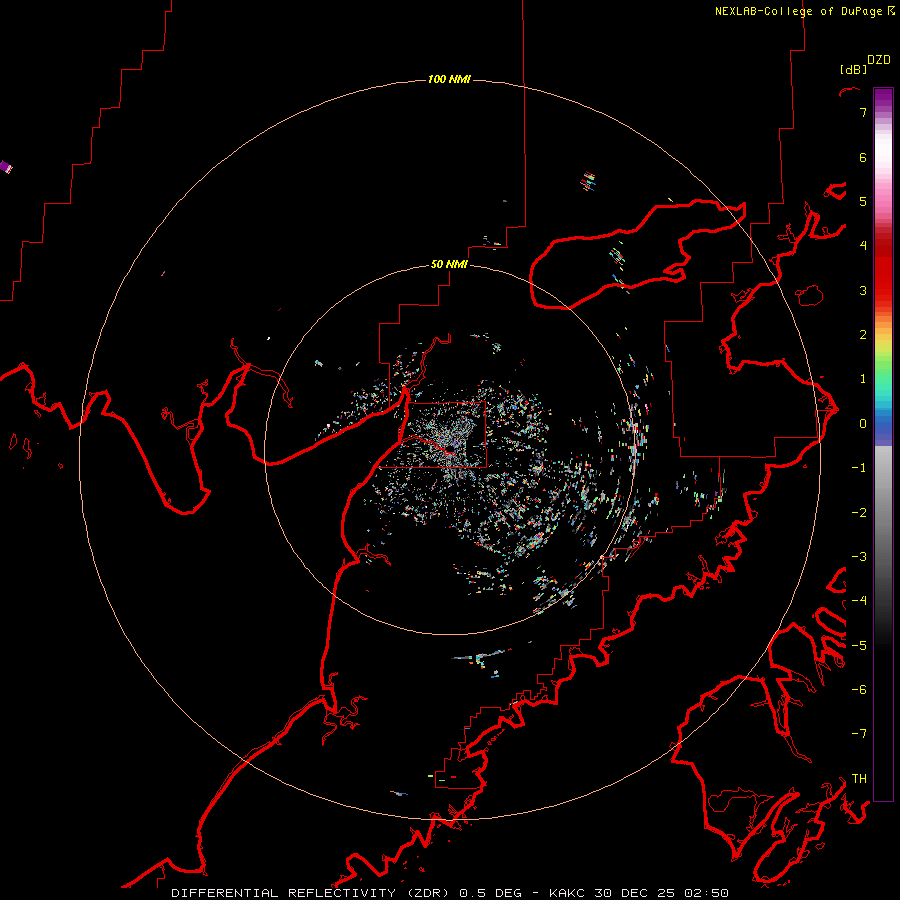This screenshot has width=900, height=900.
Task: Click the NEXLAB-College of DuPage title text
Action: click(798, 11)
